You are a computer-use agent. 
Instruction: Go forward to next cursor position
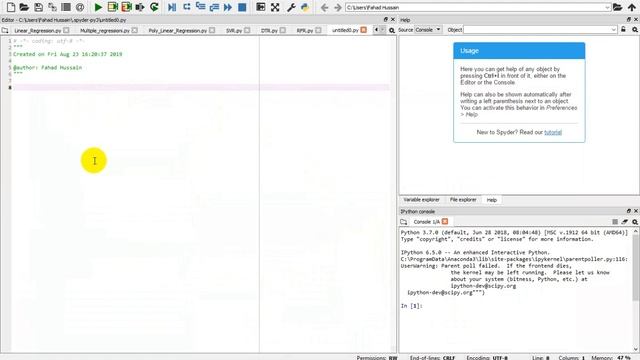(x=338, y=7)
